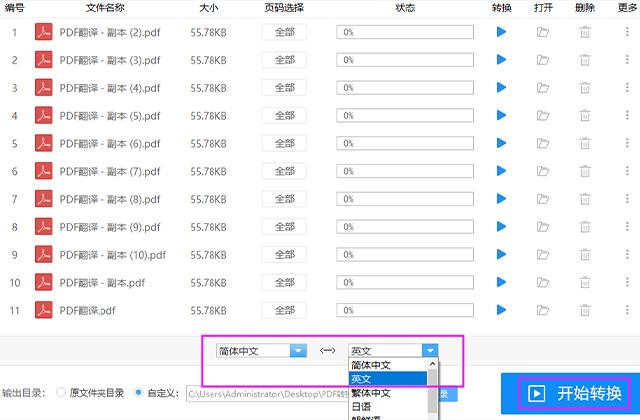Click progress bar of 副本 (6).pdf

[x=405, y=143]
